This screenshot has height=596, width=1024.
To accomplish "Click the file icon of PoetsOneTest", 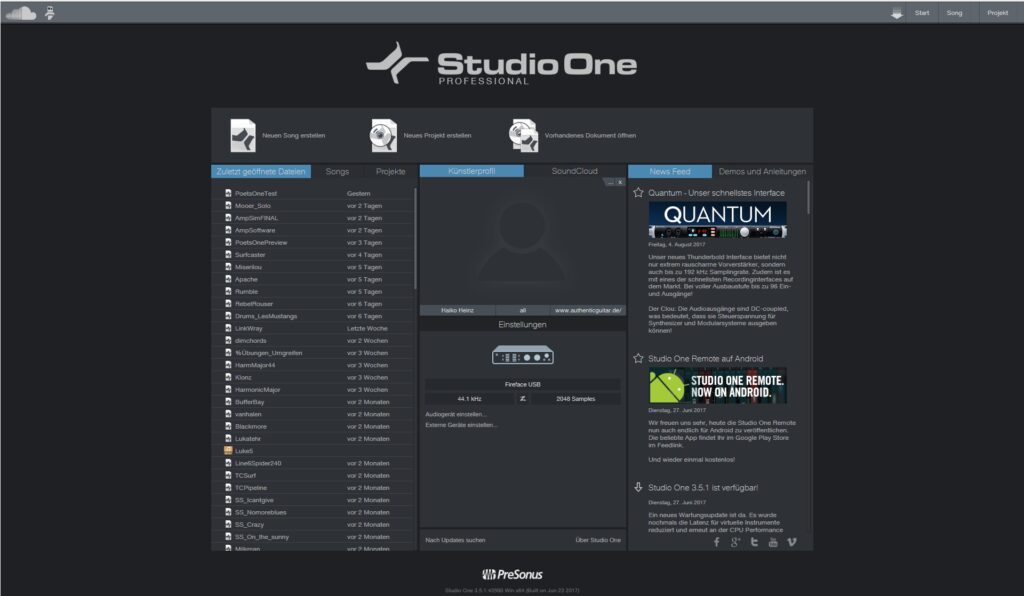I will (228, 193).
